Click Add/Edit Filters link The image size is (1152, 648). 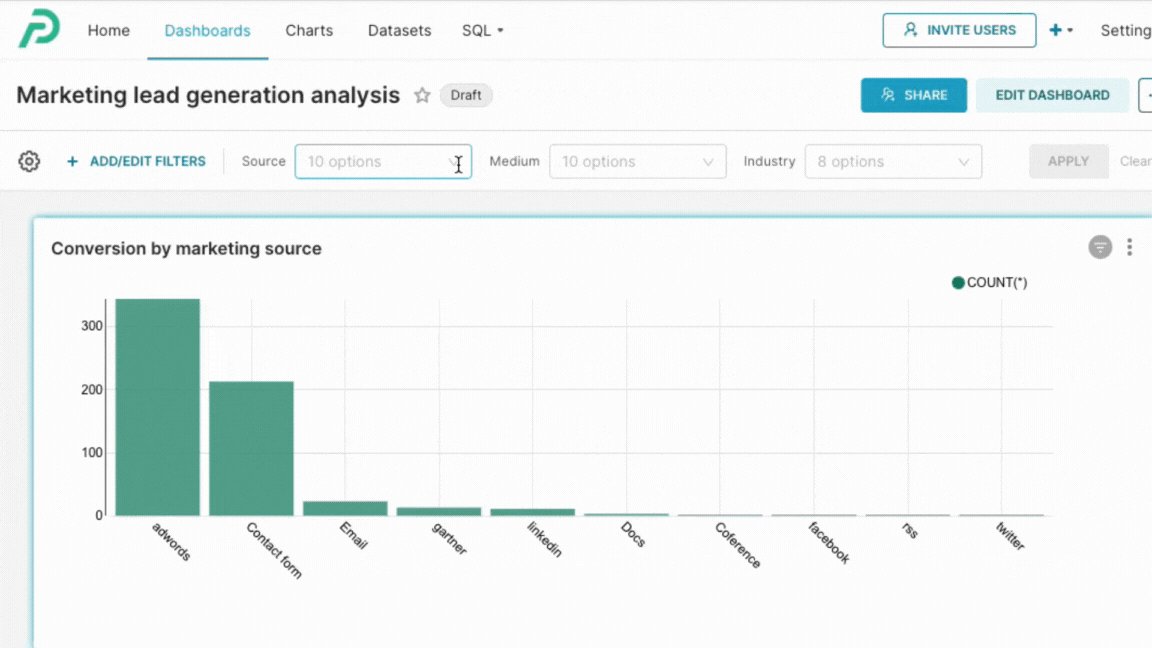137,161
